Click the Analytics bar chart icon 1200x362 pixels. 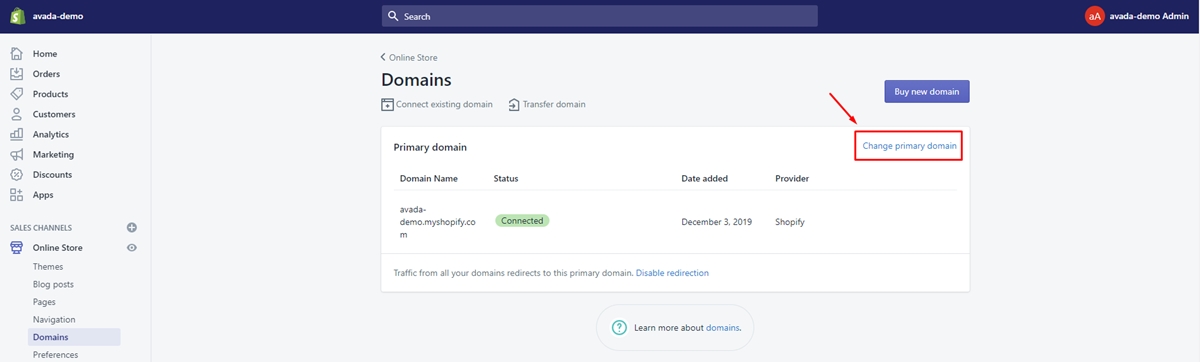[x=17, y=134]
